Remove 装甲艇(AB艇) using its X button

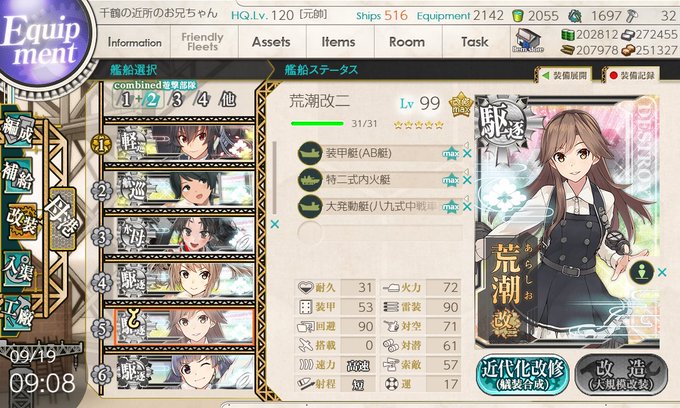pos(467,153)
